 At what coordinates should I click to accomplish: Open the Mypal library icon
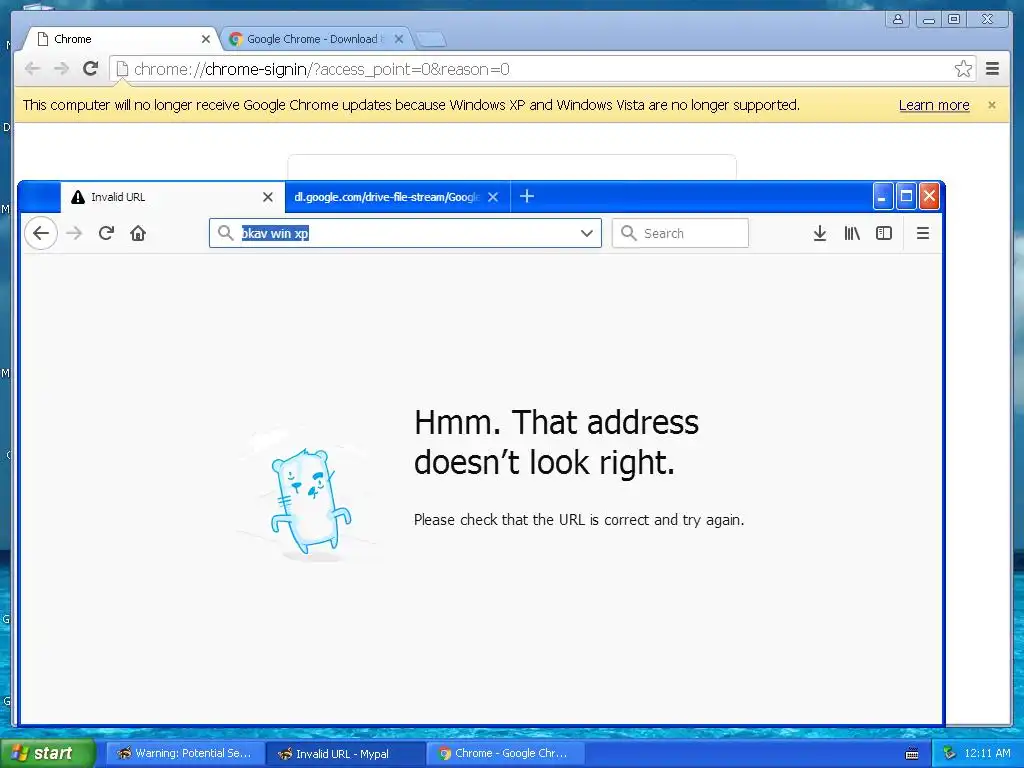852,233
